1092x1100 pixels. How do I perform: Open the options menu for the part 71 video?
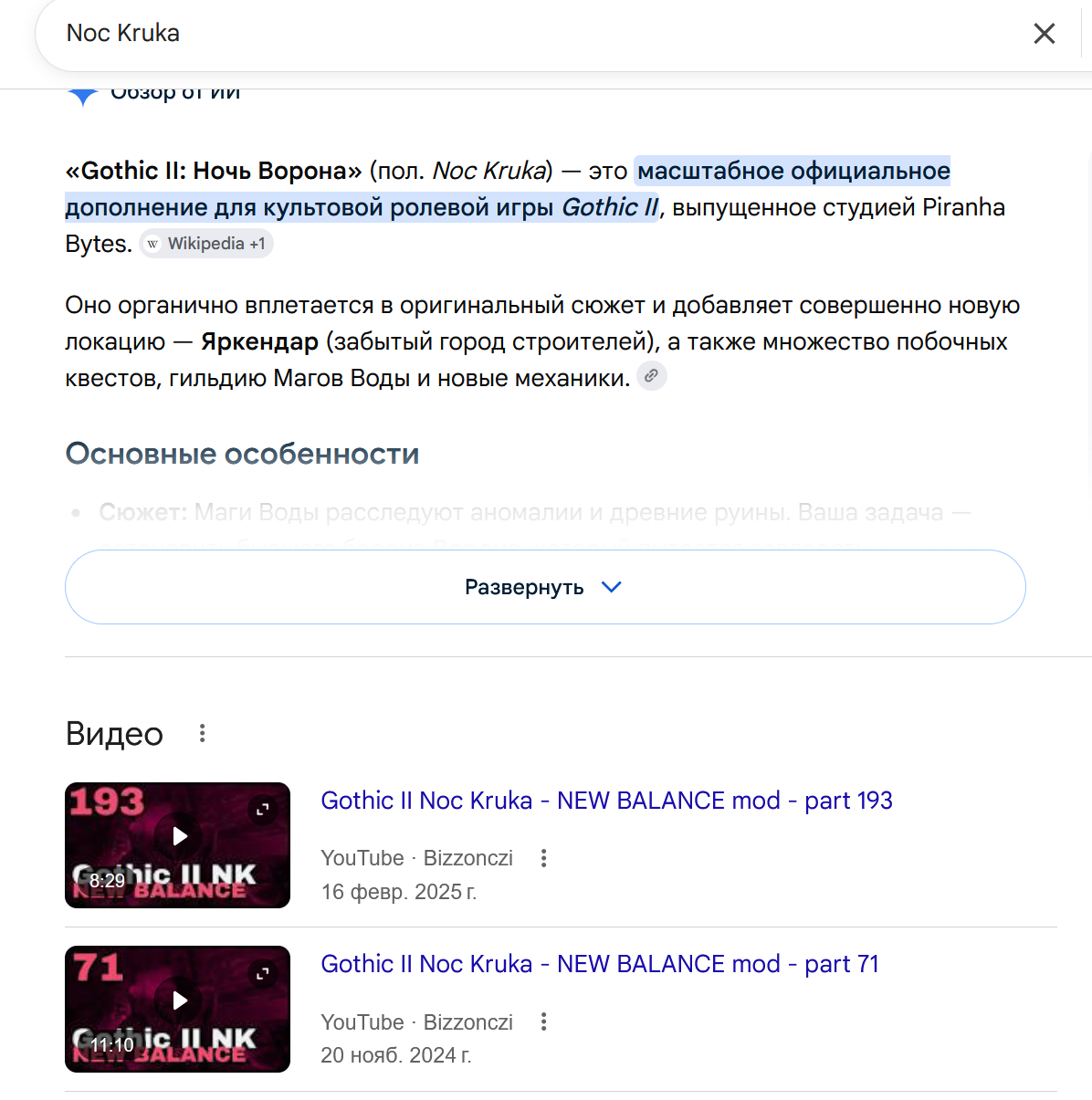point(543,1021)
